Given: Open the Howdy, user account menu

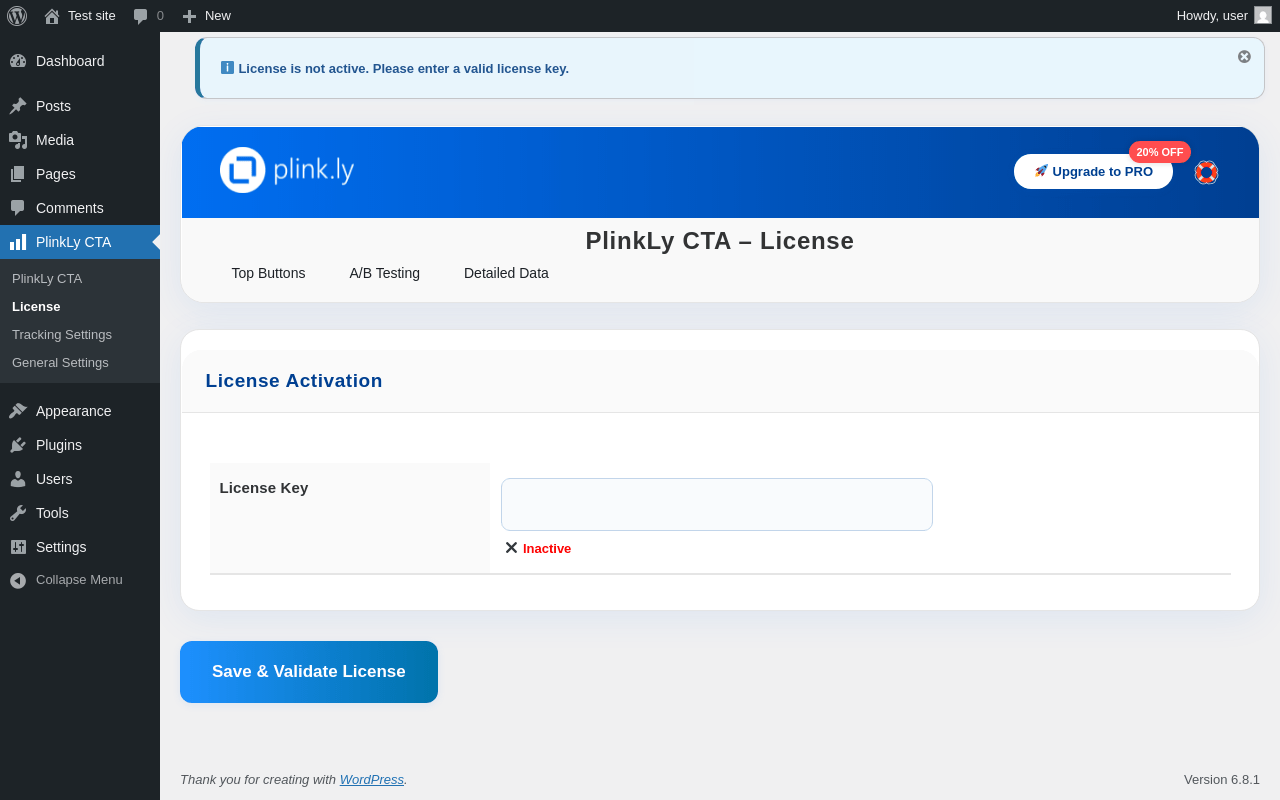Looking at the screenshot, I should click(1224, 16).
